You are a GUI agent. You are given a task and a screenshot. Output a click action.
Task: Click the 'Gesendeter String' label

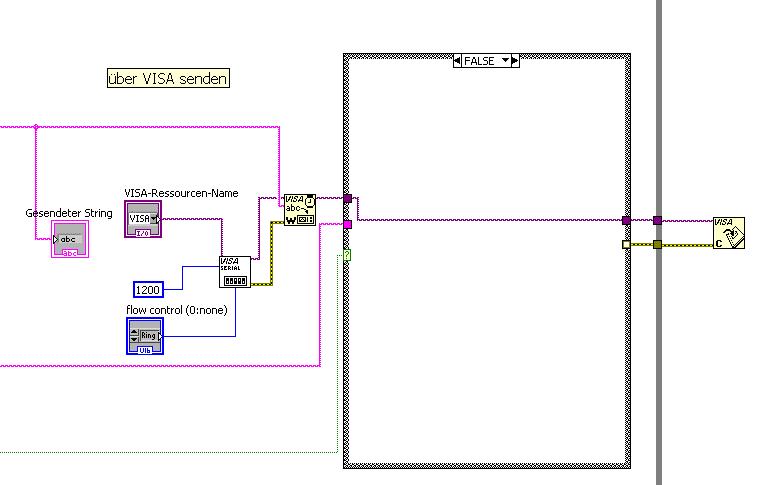(69, 213)
